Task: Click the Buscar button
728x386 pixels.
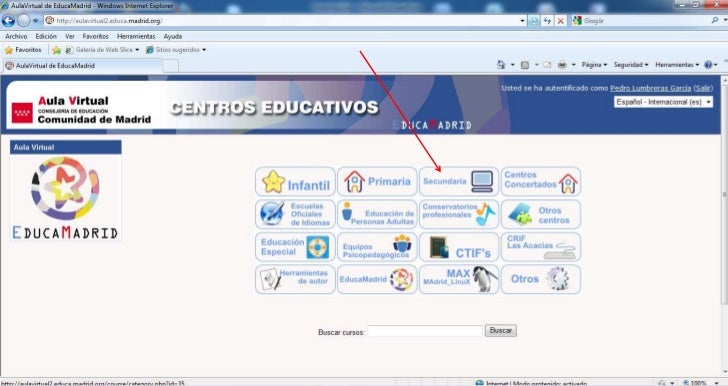Action: point(500,330)
